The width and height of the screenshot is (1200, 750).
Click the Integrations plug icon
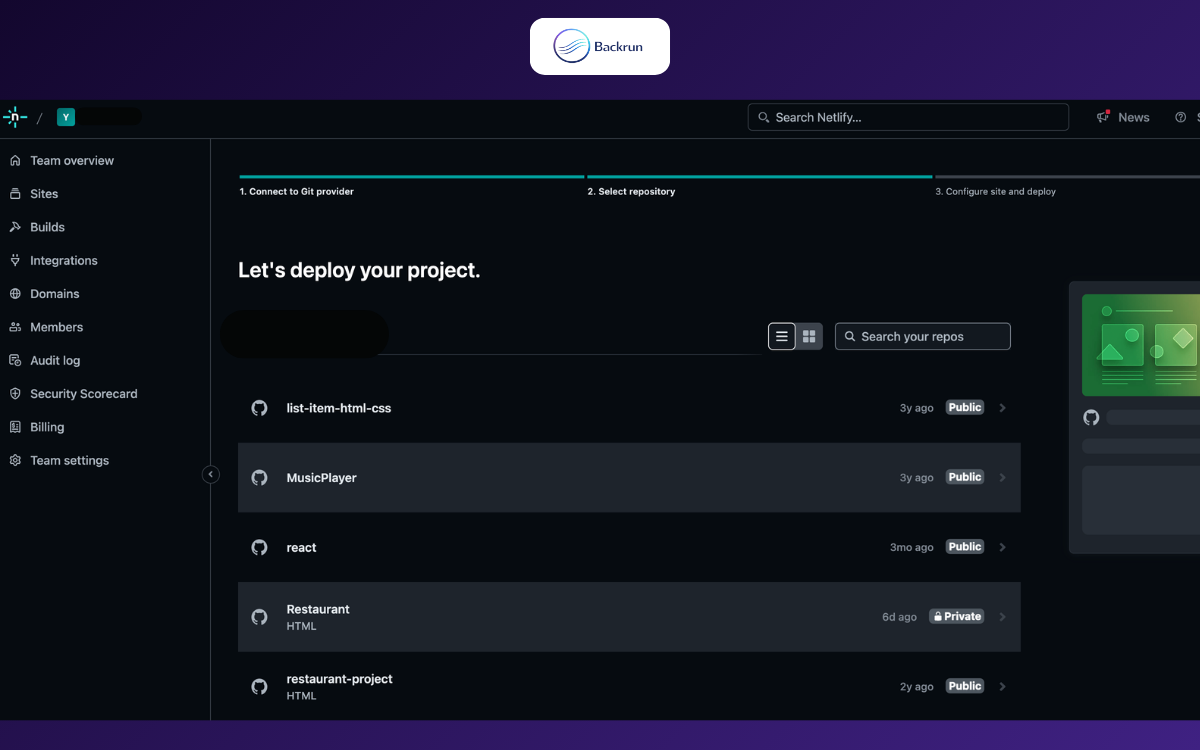15,260
